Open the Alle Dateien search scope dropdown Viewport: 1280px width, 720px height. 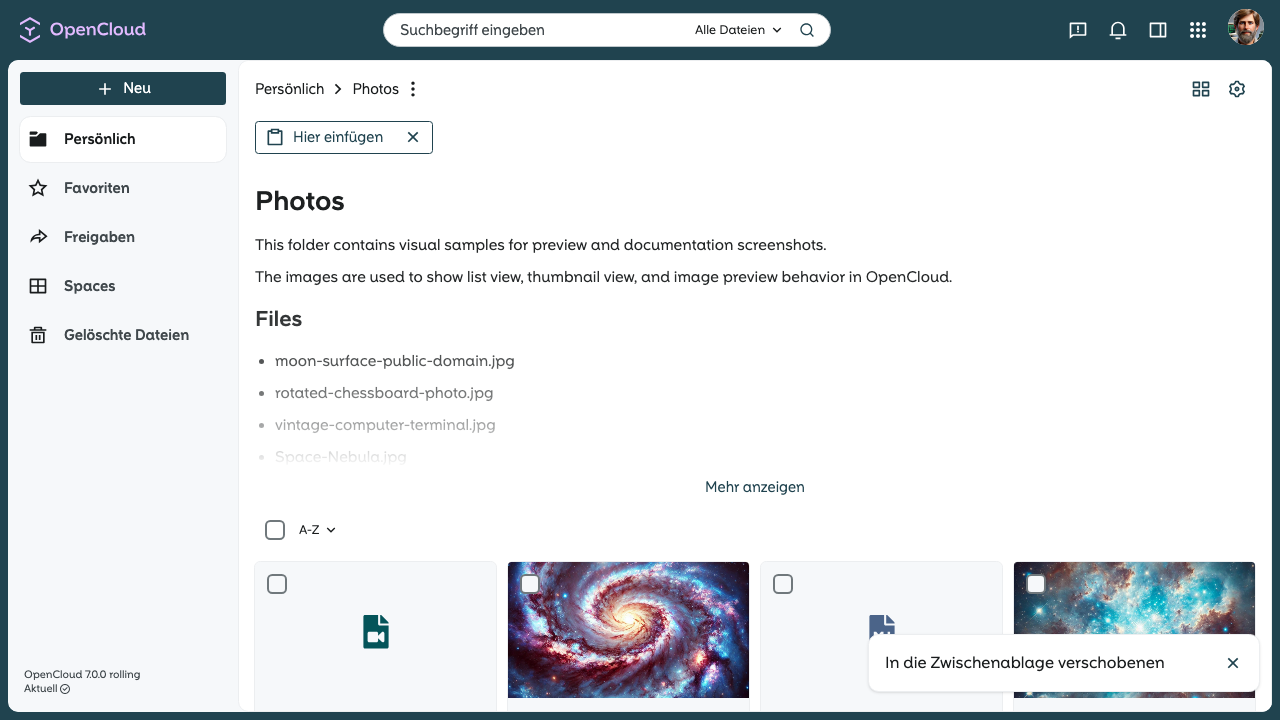pos(738,30)
